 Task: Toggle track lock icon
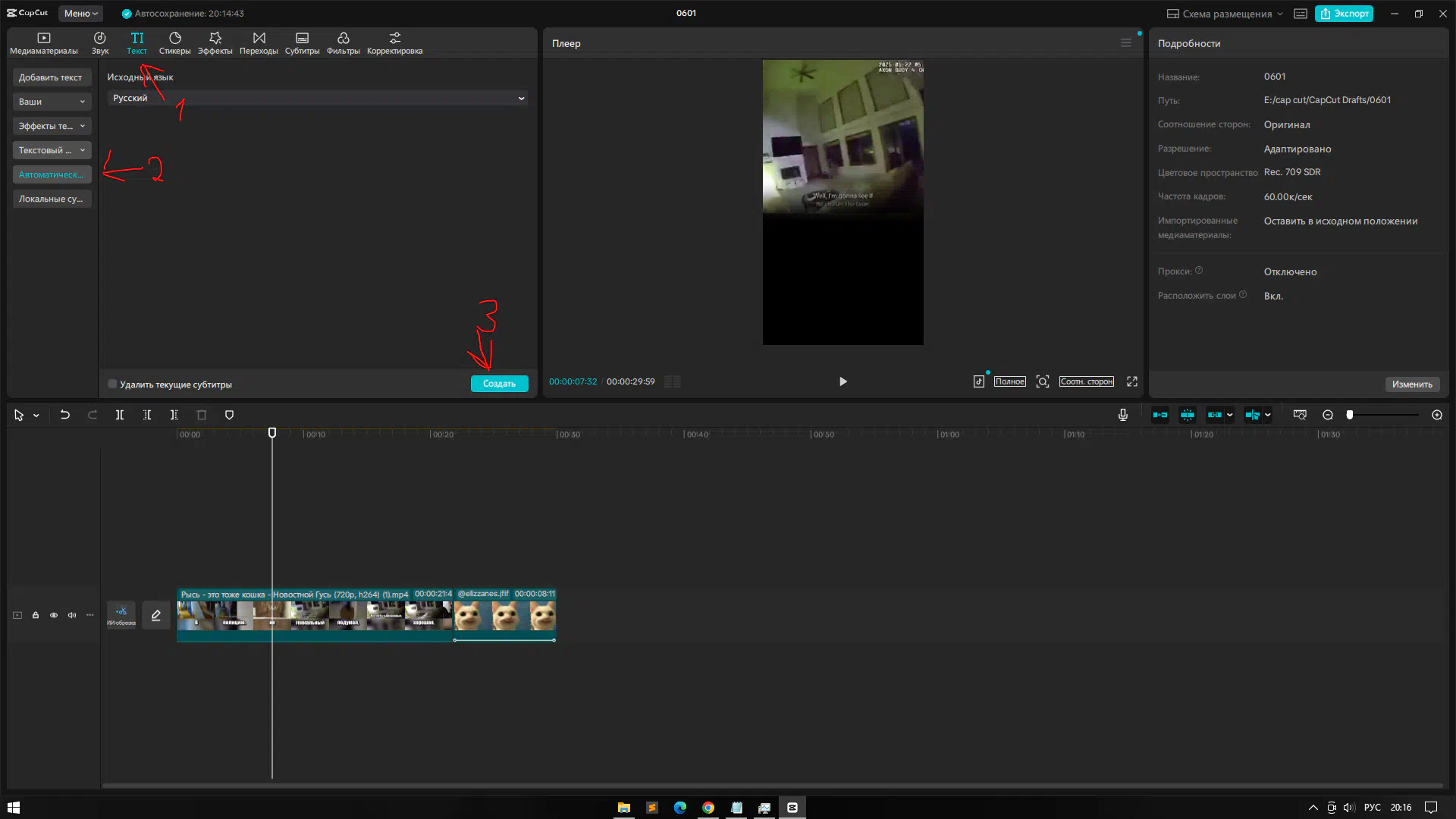36,615
